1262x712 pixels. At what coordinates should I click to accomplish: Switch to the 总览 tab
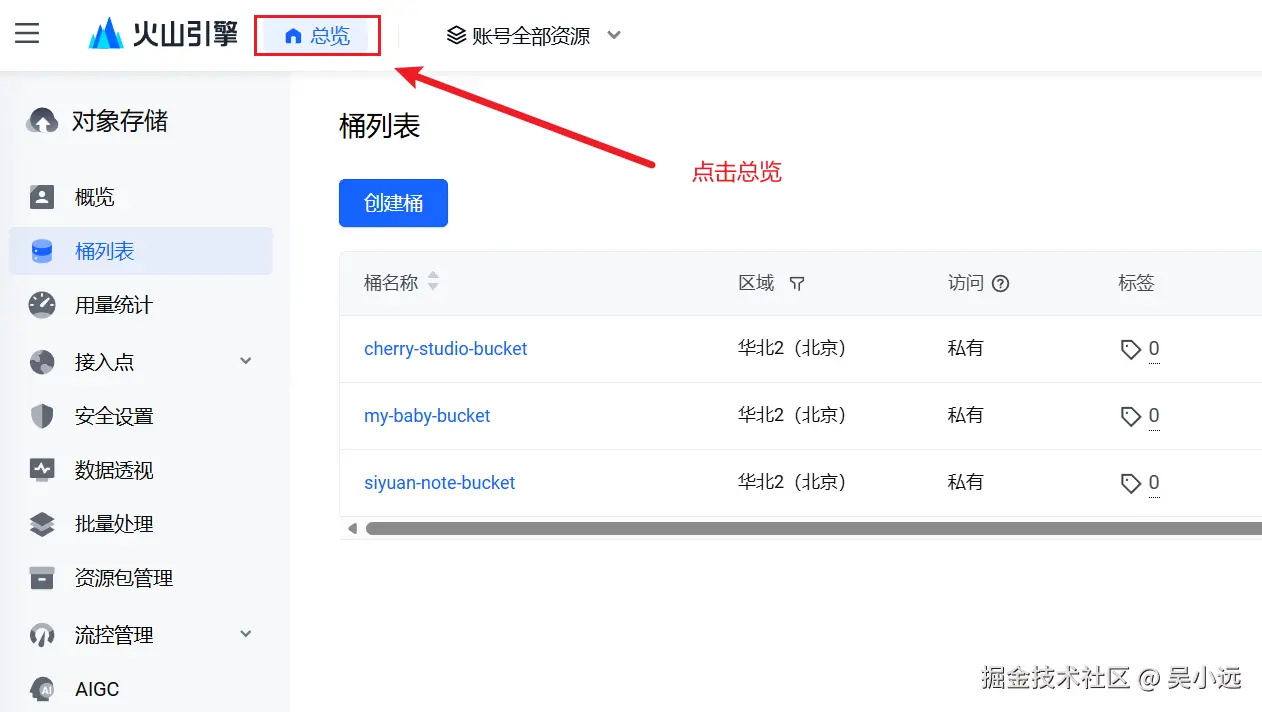317,35
